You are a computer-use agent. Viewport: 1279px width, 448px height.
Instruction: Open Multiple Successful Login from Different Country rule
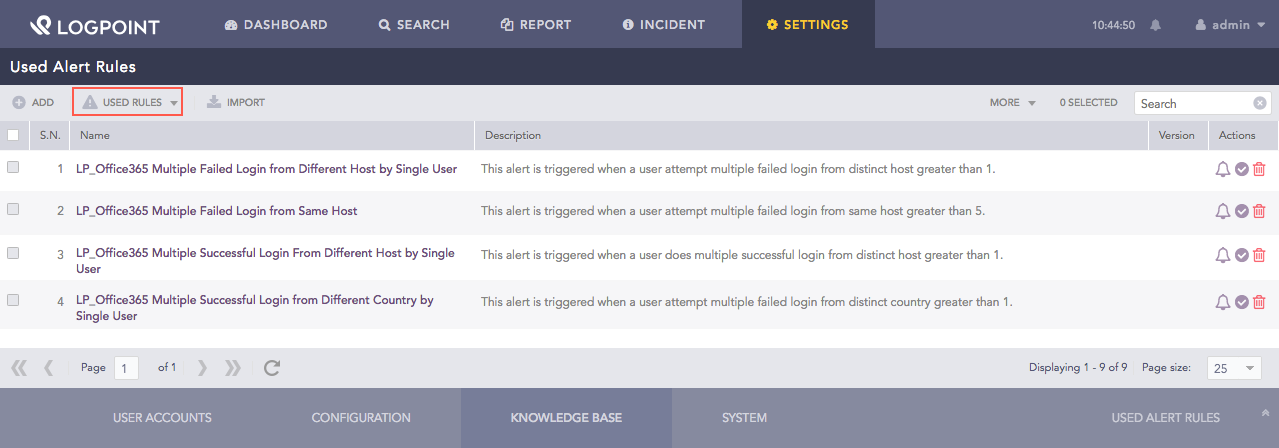(255, 307)
